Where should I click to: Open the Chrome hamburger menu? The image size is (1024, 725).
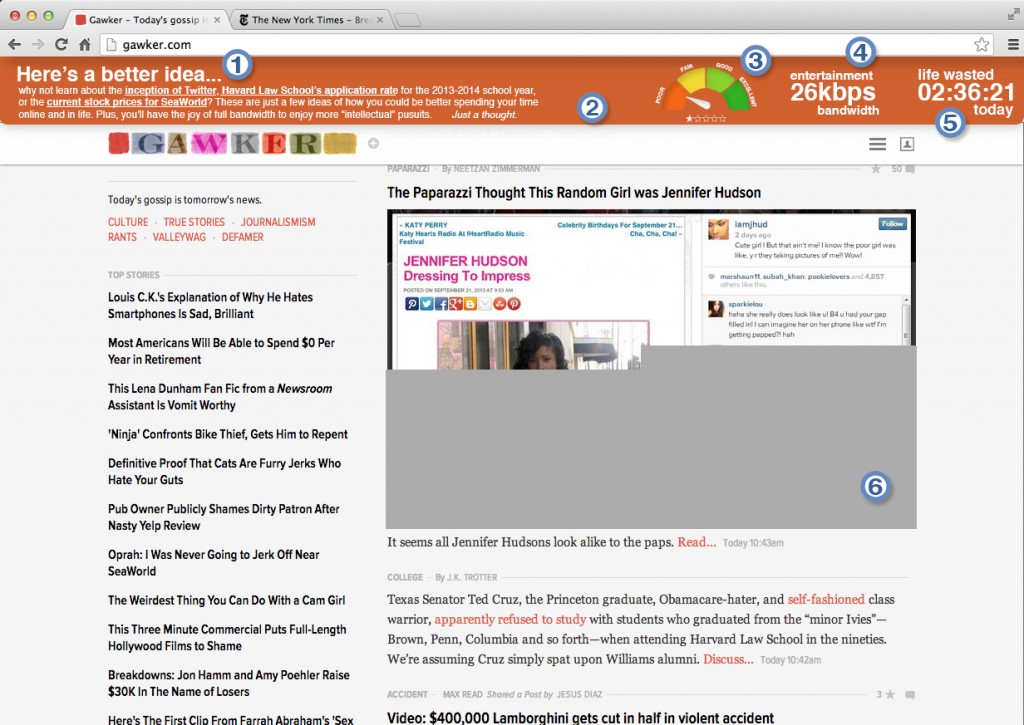(x=1013, y=44)
